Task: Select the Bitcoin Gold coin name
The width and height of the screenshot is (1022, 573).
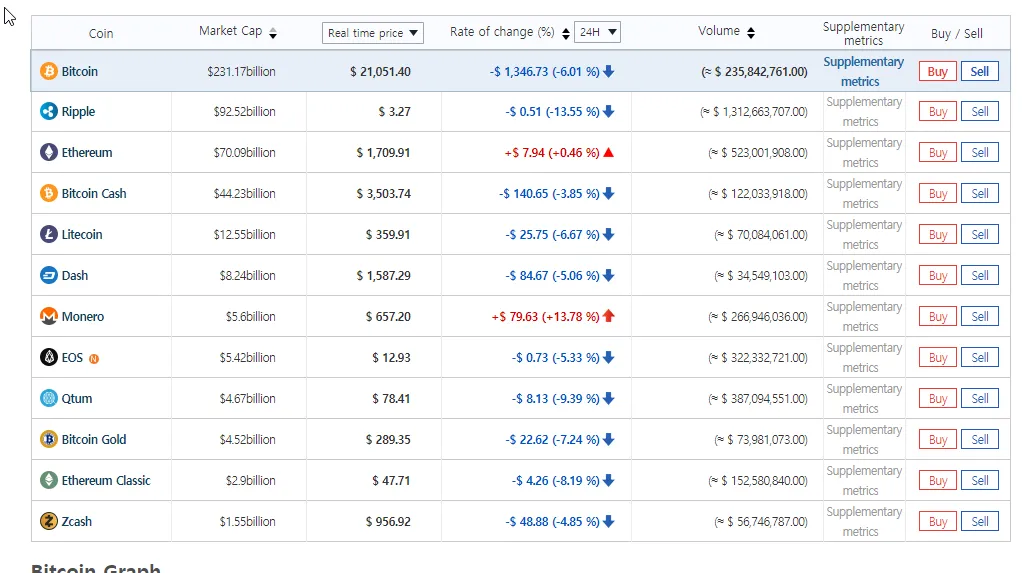Action: (94, 439)
